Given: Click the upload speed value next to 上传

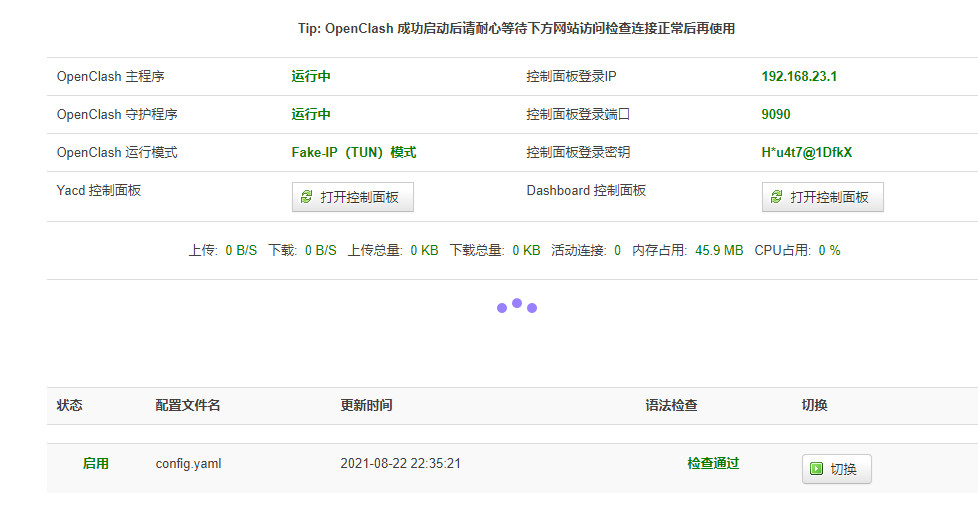Looking at the screenshot, I should tap(241, 251).
